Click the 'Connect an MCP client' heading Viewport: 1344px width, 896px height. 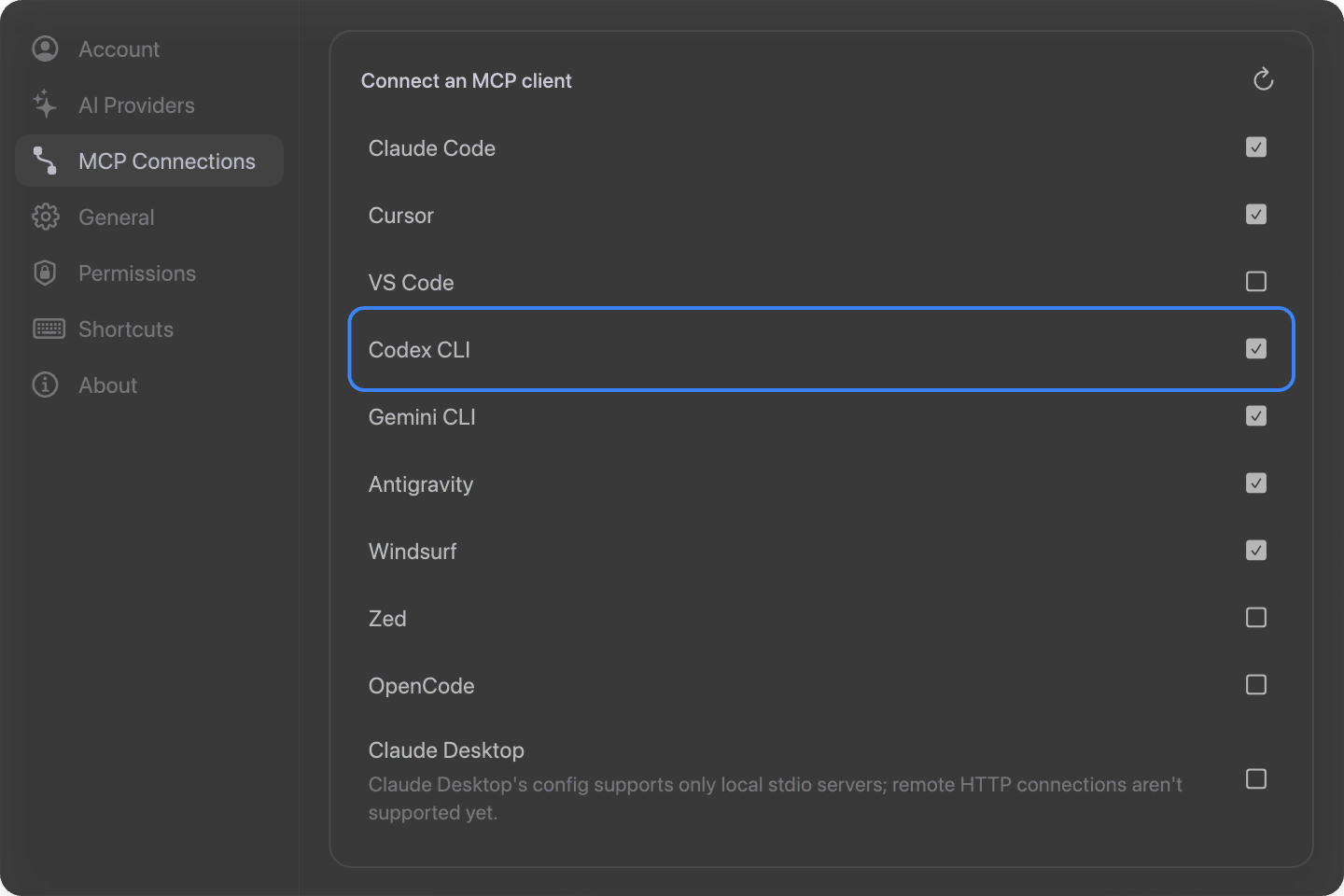coord(467,81)
